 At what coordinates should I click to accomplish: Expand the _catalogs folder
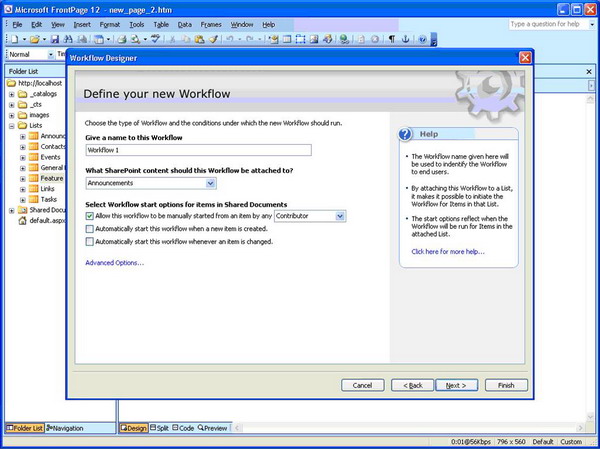11,94
